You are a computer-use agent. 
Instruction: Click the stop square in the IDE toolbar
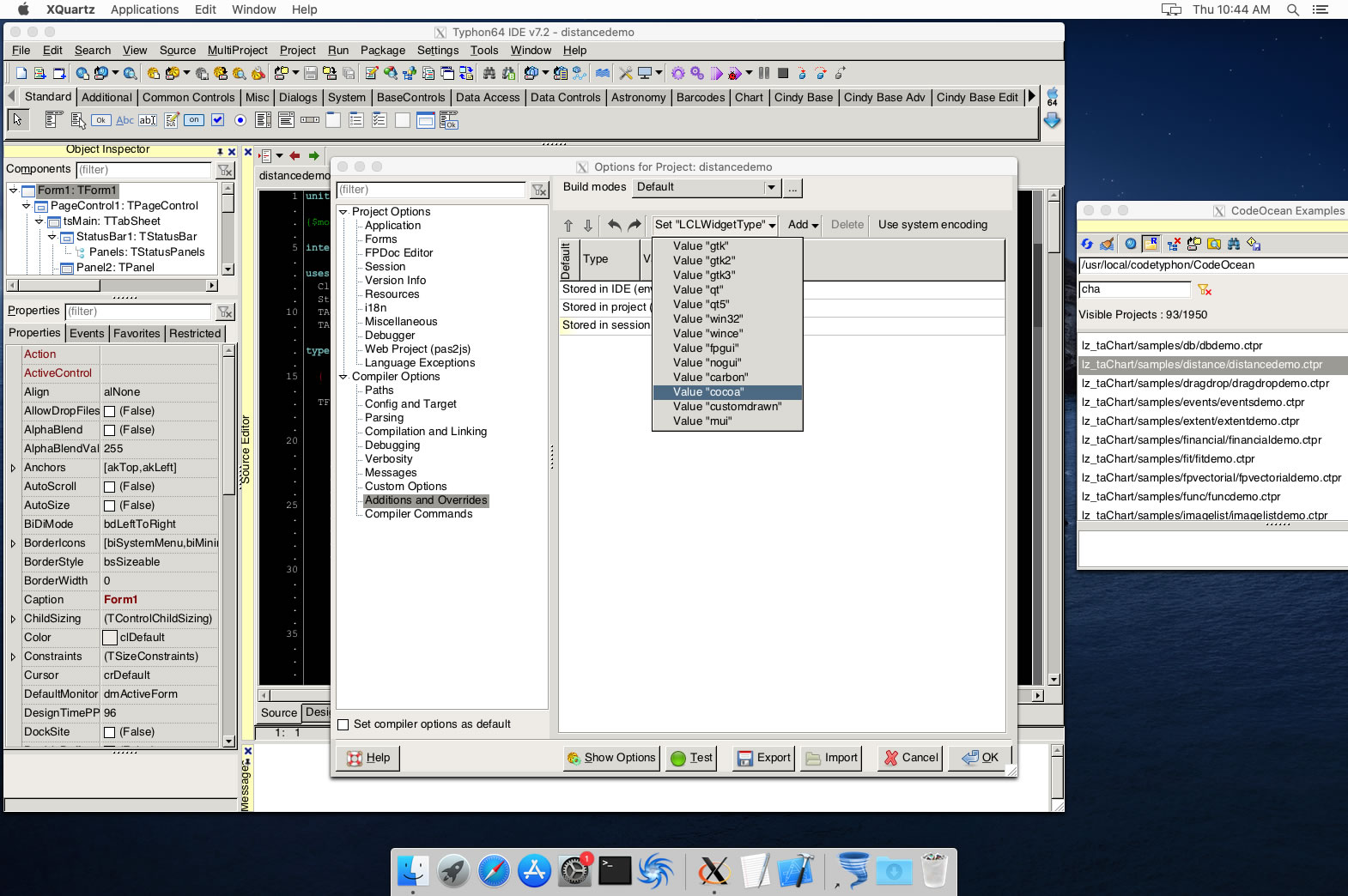pyautogui.click(x=783, y=74)
